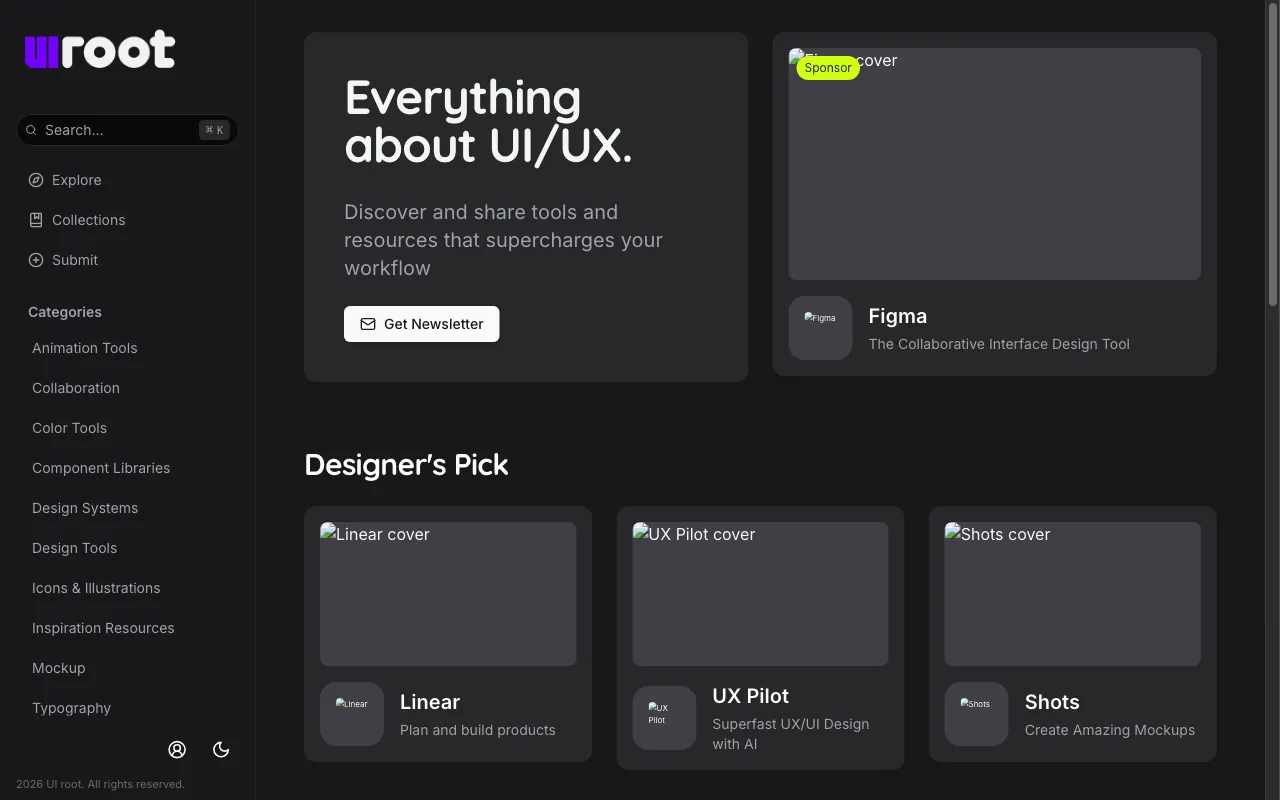Click the Figma title text
1280x800 pixels.
898,316
